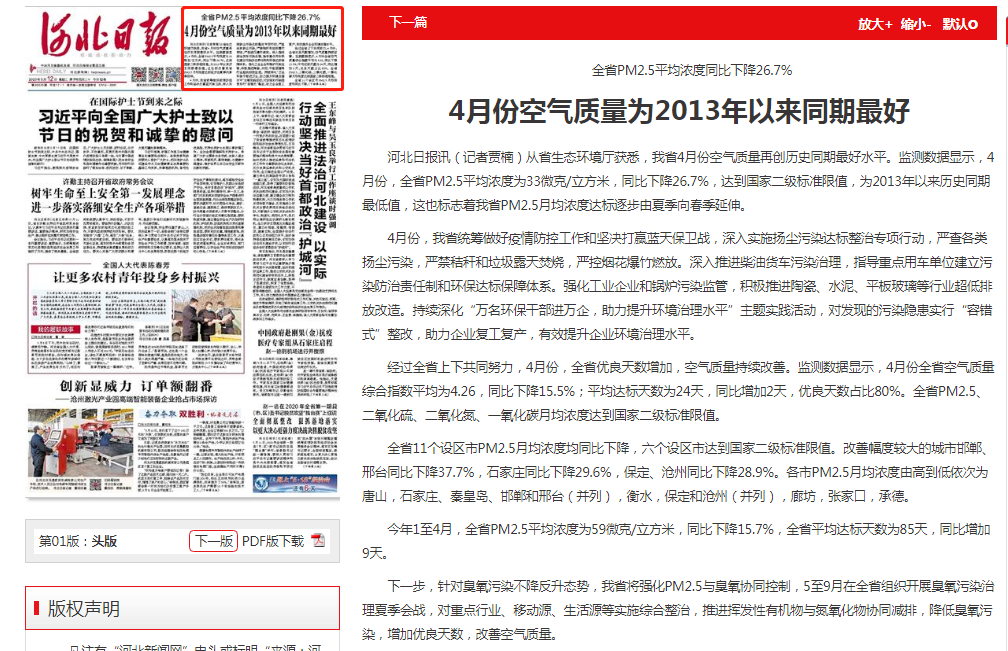This screenshot has width=1008, height=651.
Task: Click the PDF download icon
Action: [319, 541]
